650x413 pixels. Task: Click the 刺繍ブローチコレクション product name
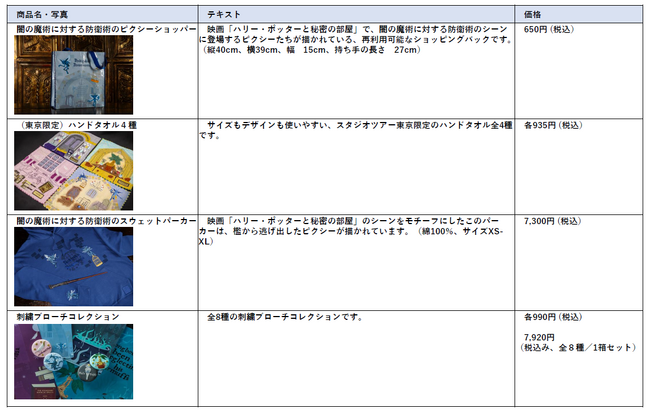(x=68, y=317)
